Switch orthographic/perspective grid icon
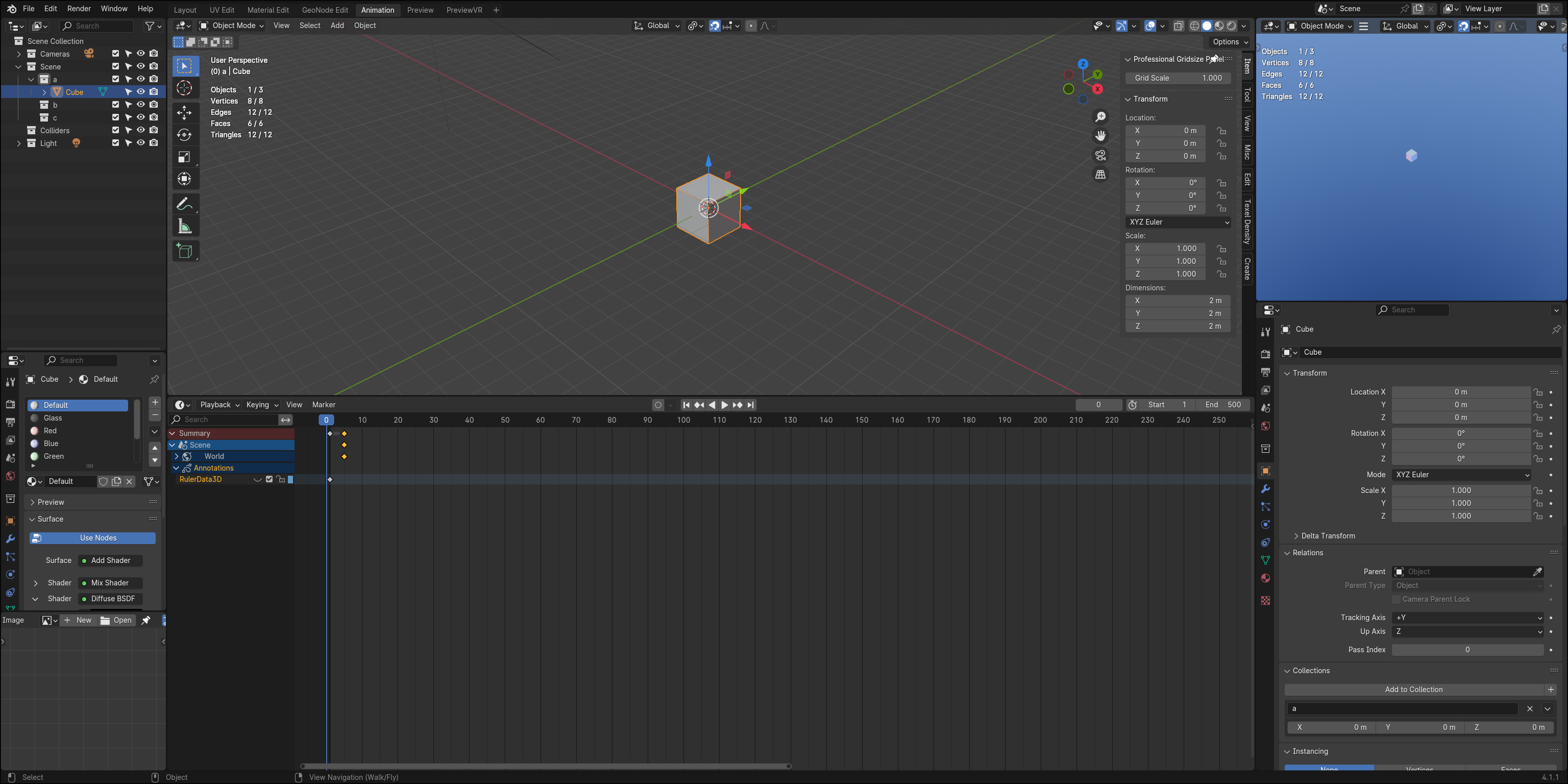Image resolution: width=1568 pixels, height=784 pixels. coord(1100,175)
